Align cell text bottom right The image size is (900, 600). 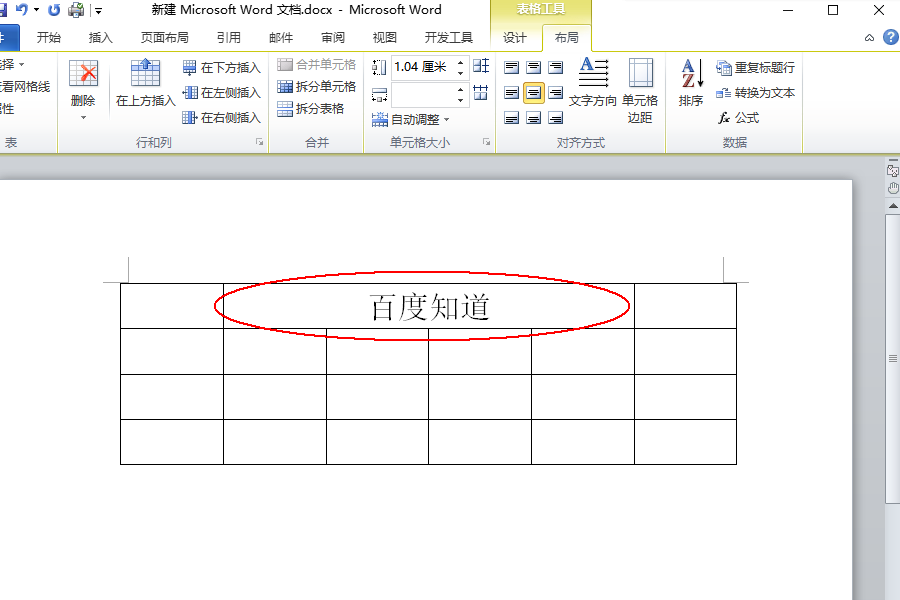556,118
